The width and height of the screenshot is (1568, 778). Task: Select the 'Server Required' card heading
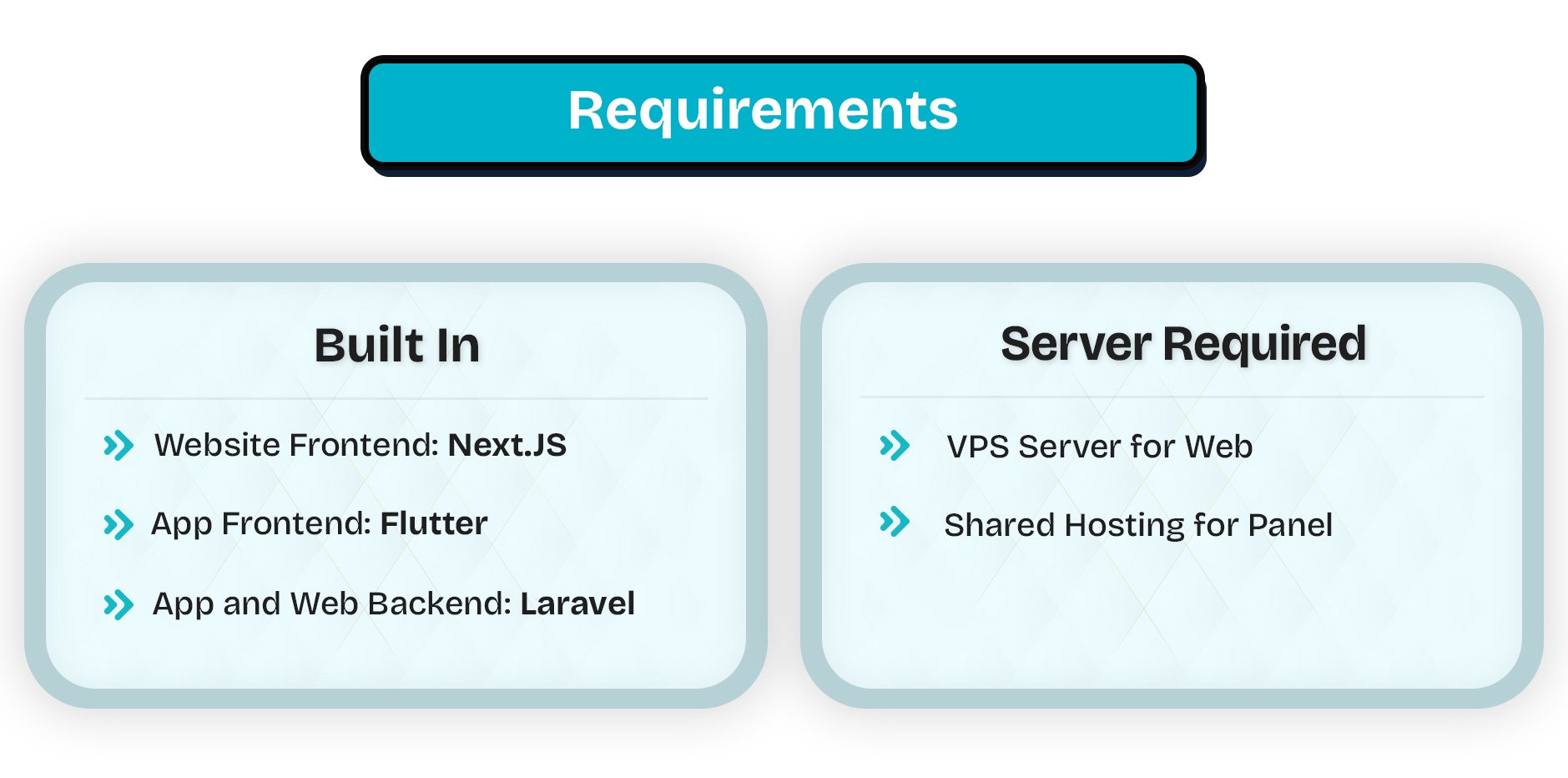click(1183, 344)
